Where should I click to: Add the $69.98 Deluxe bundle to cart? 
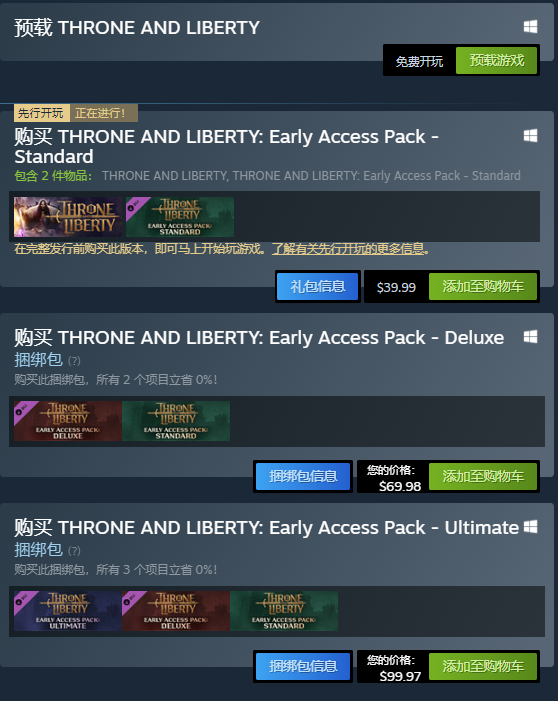tap(483, 476)
